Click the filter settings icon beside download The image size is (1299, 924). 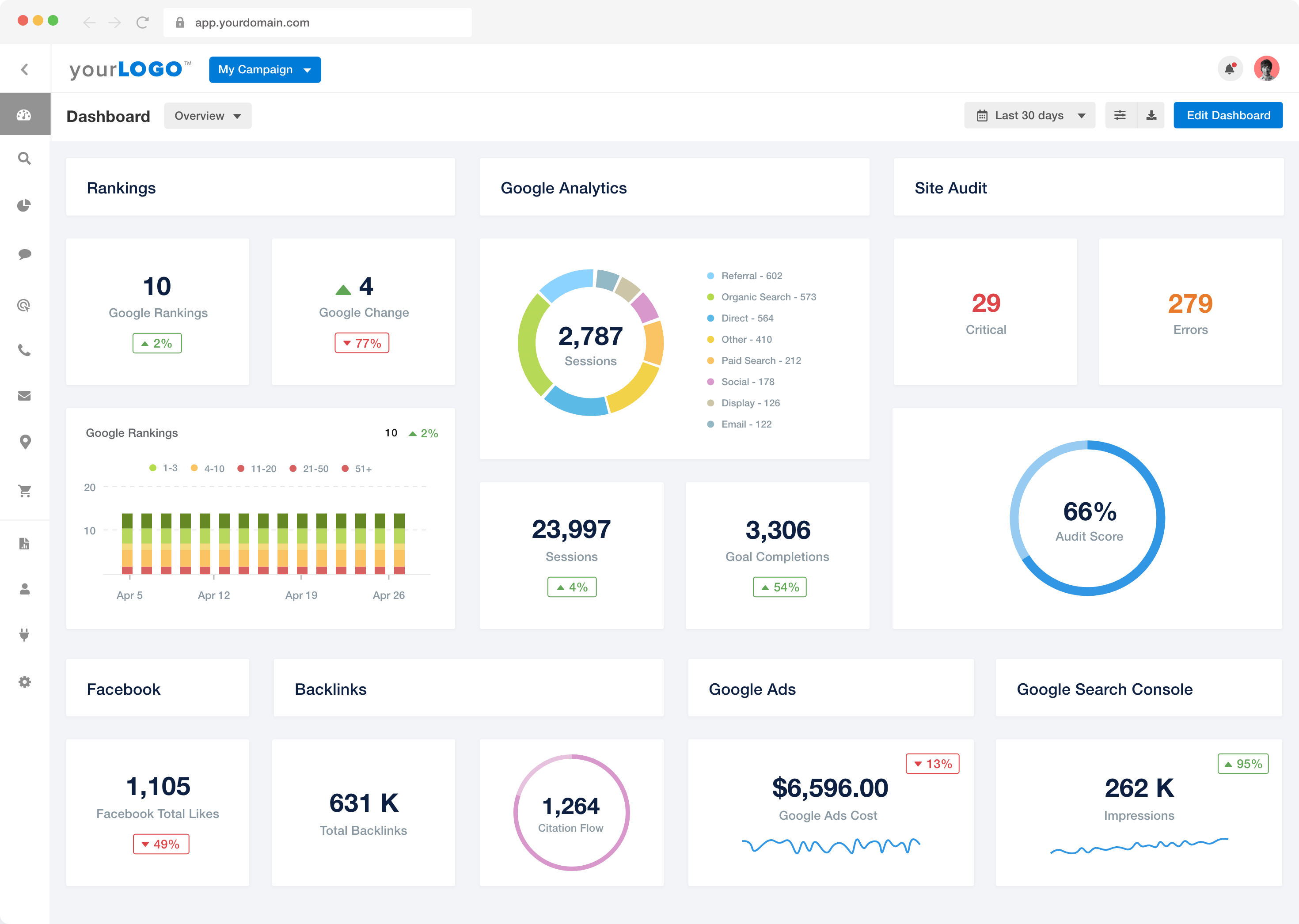pos(1120,115)
